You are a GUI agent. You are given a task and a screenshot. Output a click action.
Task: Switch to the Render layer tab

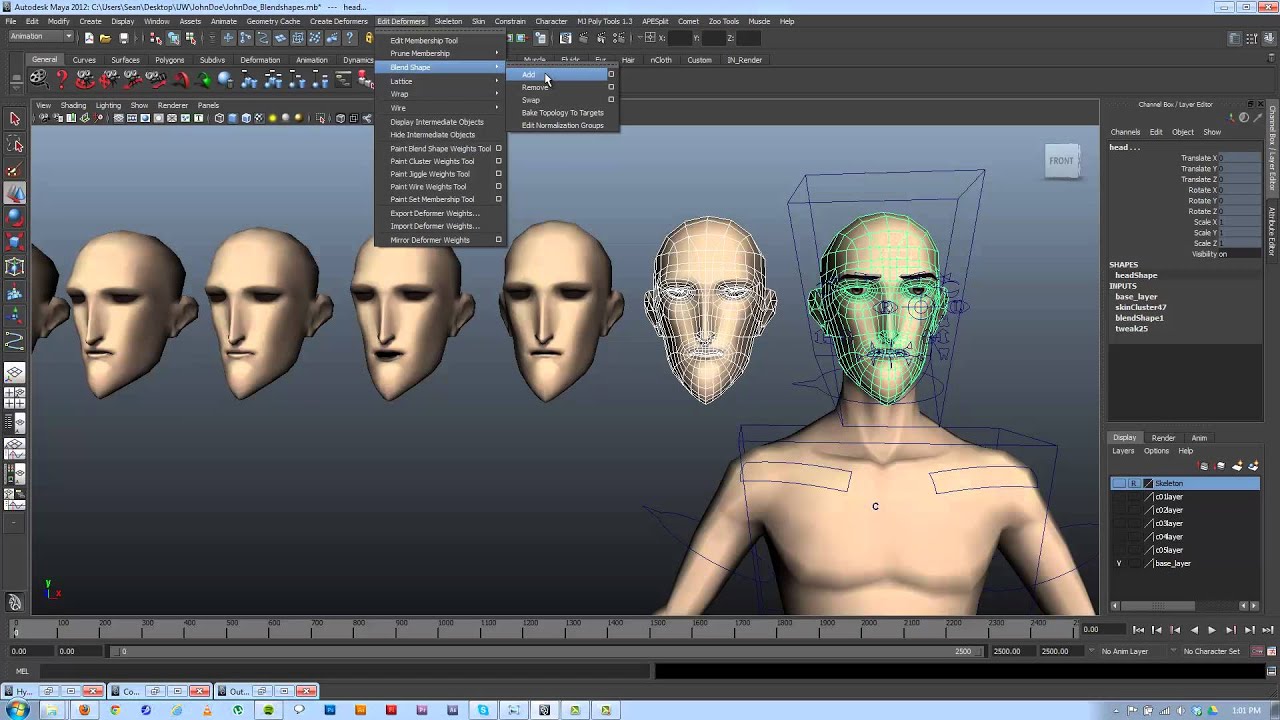pyautogui.click(x=1163, y=438)
